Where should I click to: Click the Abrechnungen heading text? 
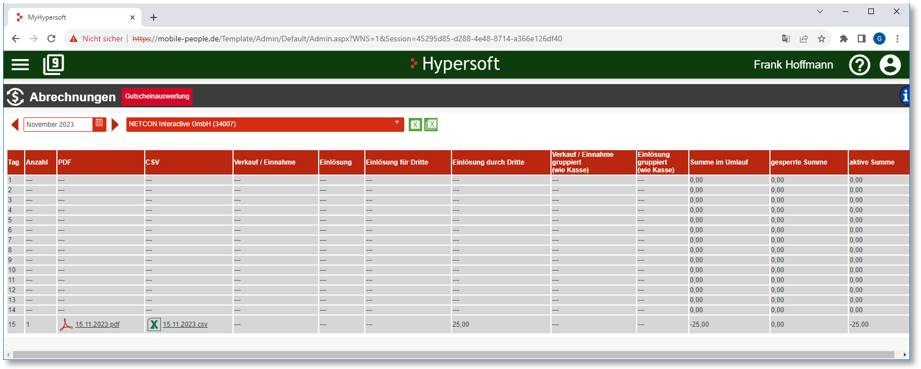[x=73, y=97]
